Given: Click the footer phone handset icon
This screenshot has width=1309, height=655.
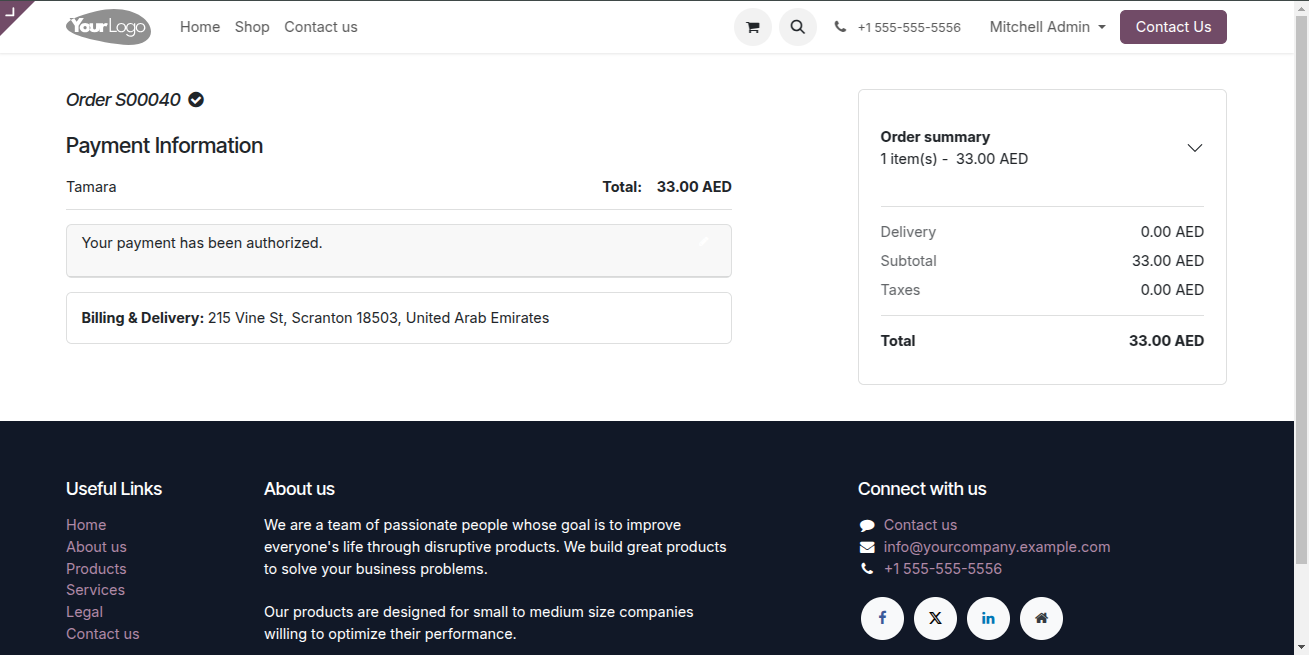Looking at the screenshot, I should click(867, 569).
